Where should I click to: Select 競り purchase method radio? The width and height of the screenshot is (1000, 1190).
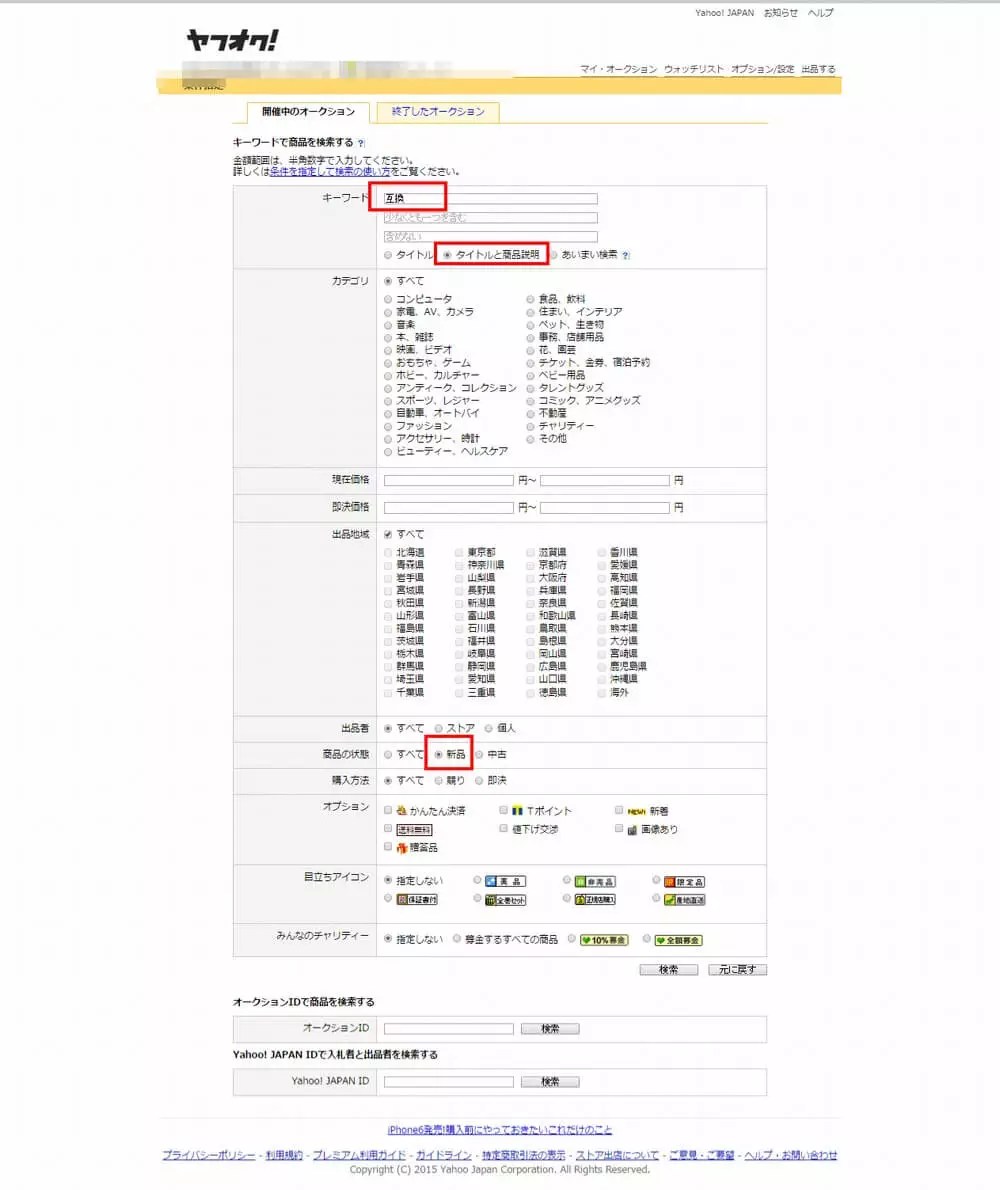pyautogui.click(x=438, y=780)
